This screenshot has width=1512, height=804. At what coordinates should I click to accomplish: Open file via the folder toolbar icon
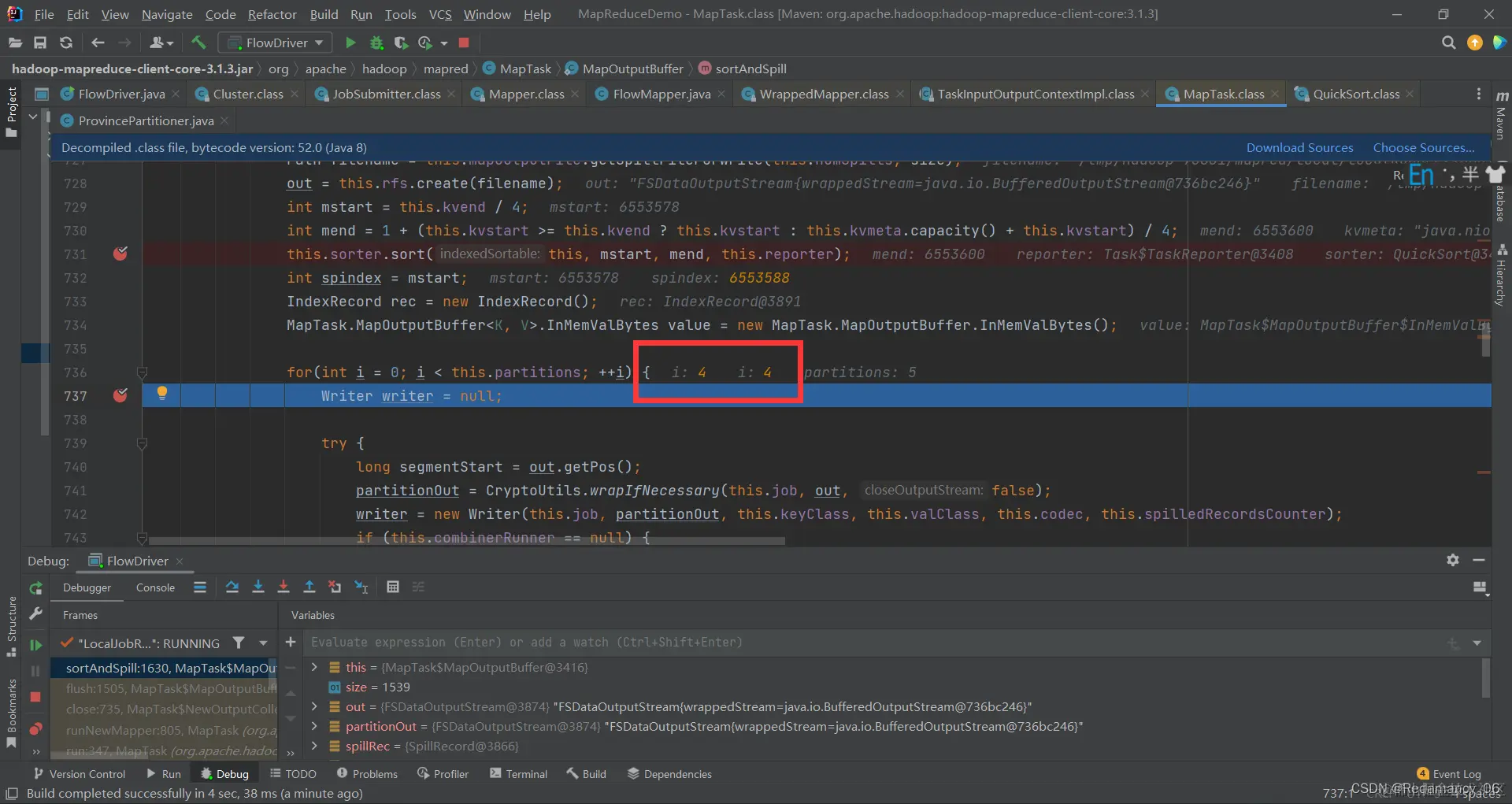pyautogui.click(x=15, y=43)
